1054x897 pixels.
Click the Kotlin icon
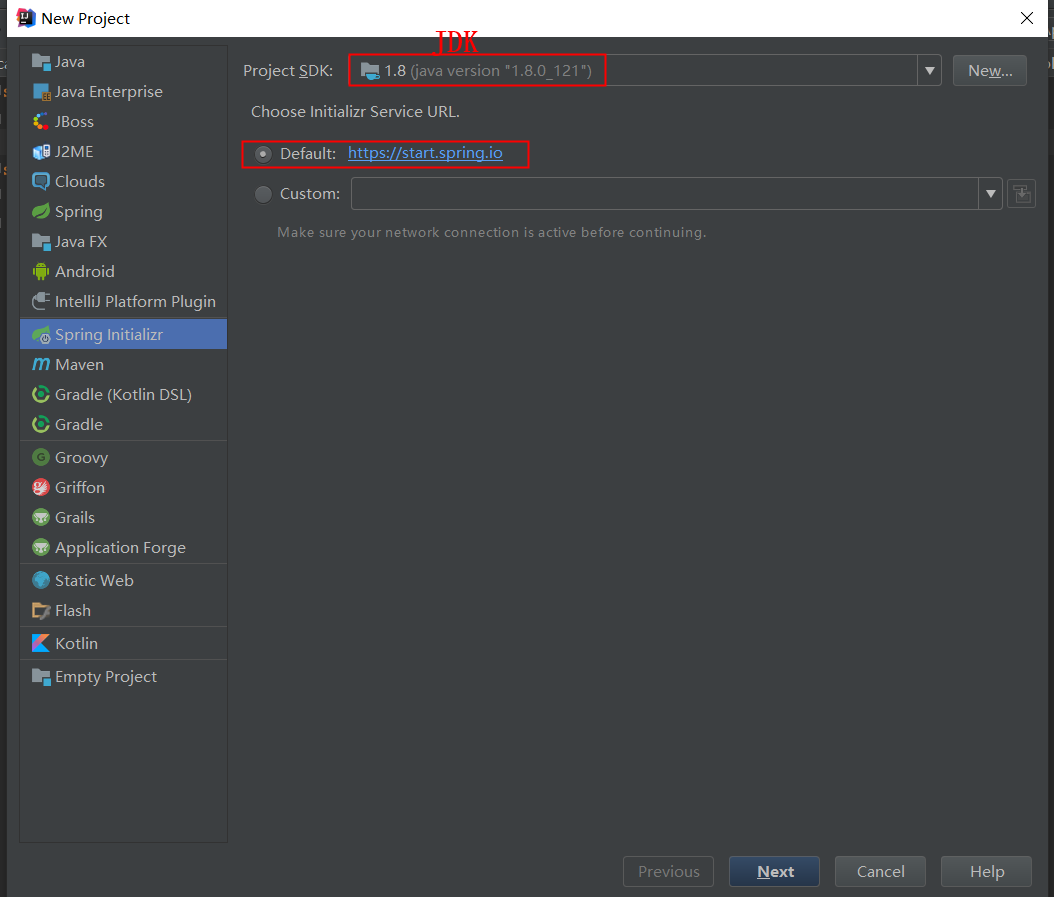[41, 644]
